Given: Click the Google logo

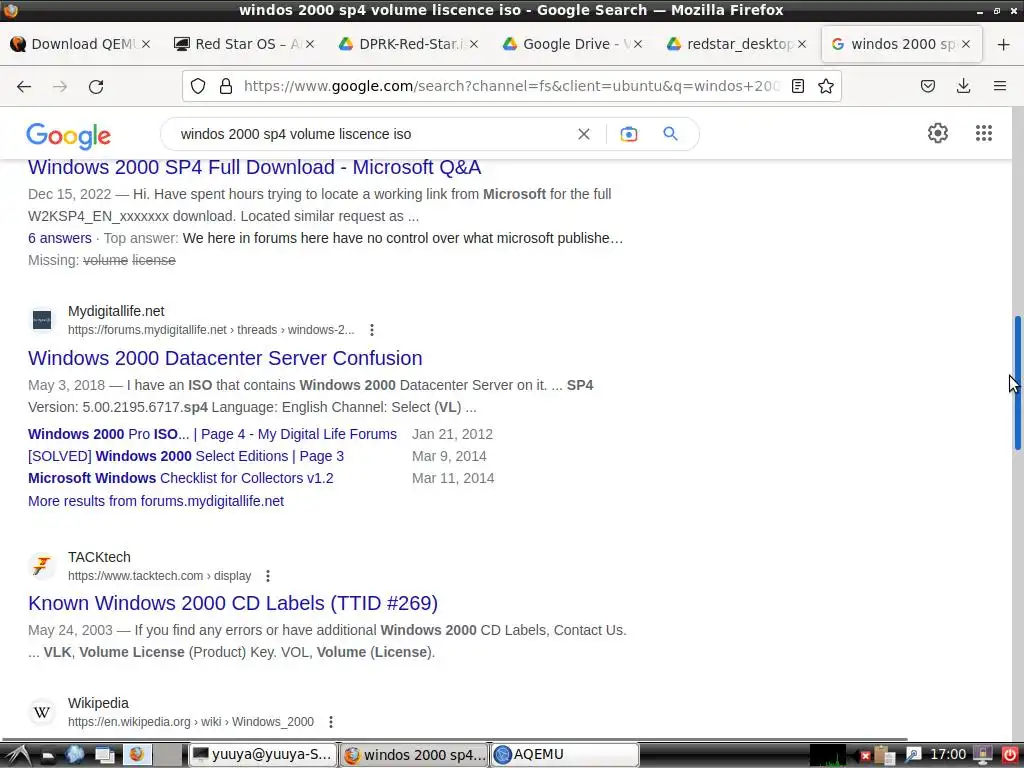Looking at the screenshot, I should pyautogui.click(x=69, y=135).
